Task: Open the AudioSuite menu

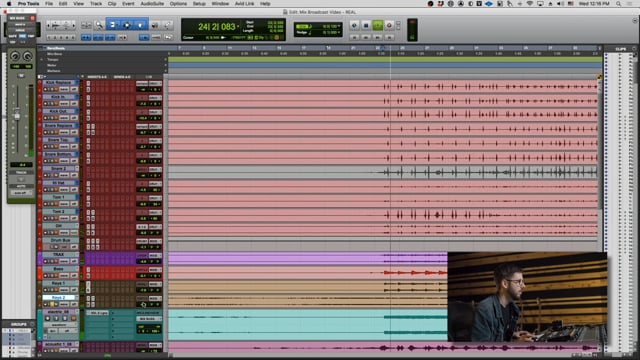Action: [x=152, y=4]
